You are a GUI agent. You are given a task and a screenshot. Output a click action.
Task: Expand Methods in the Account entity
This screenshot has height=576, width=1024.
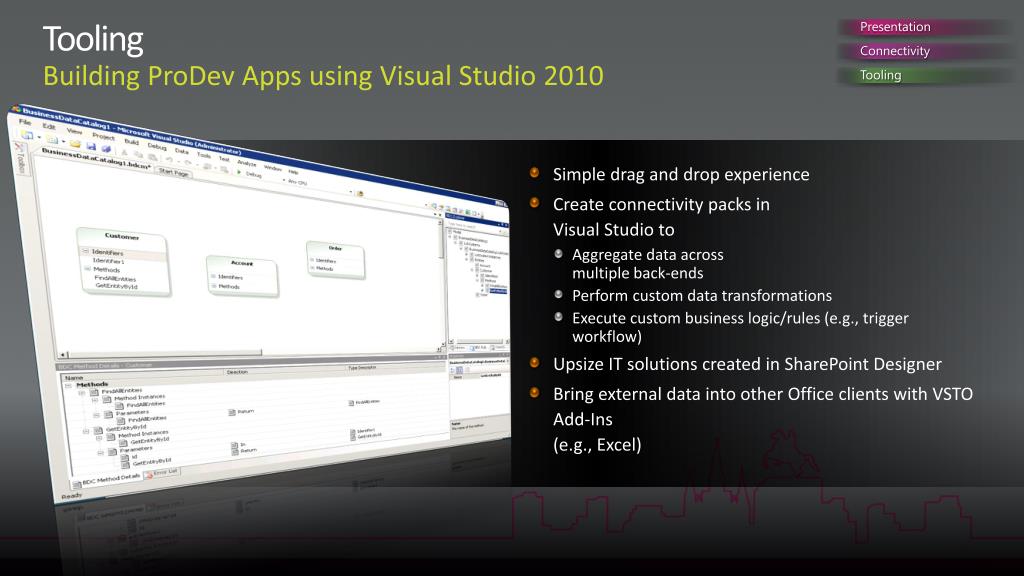(x=214, y=286)
